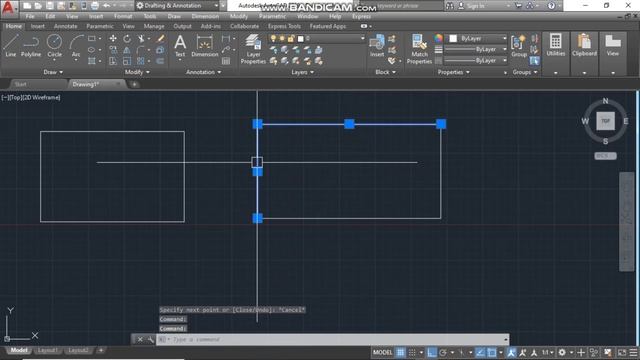
Task: Select the Rectangle tool in Draw panel
Action: [x=92, y=39]
